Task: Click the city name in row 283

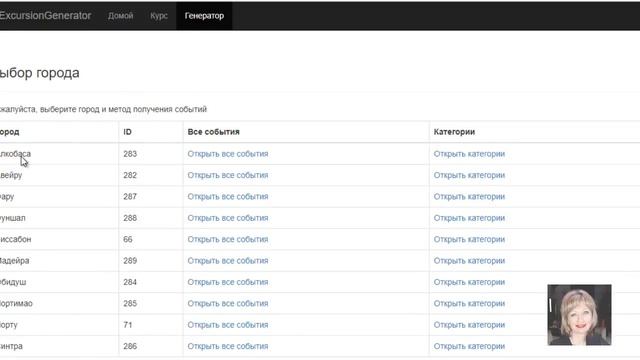Action: pyautogui.click(x=15, y=154)
